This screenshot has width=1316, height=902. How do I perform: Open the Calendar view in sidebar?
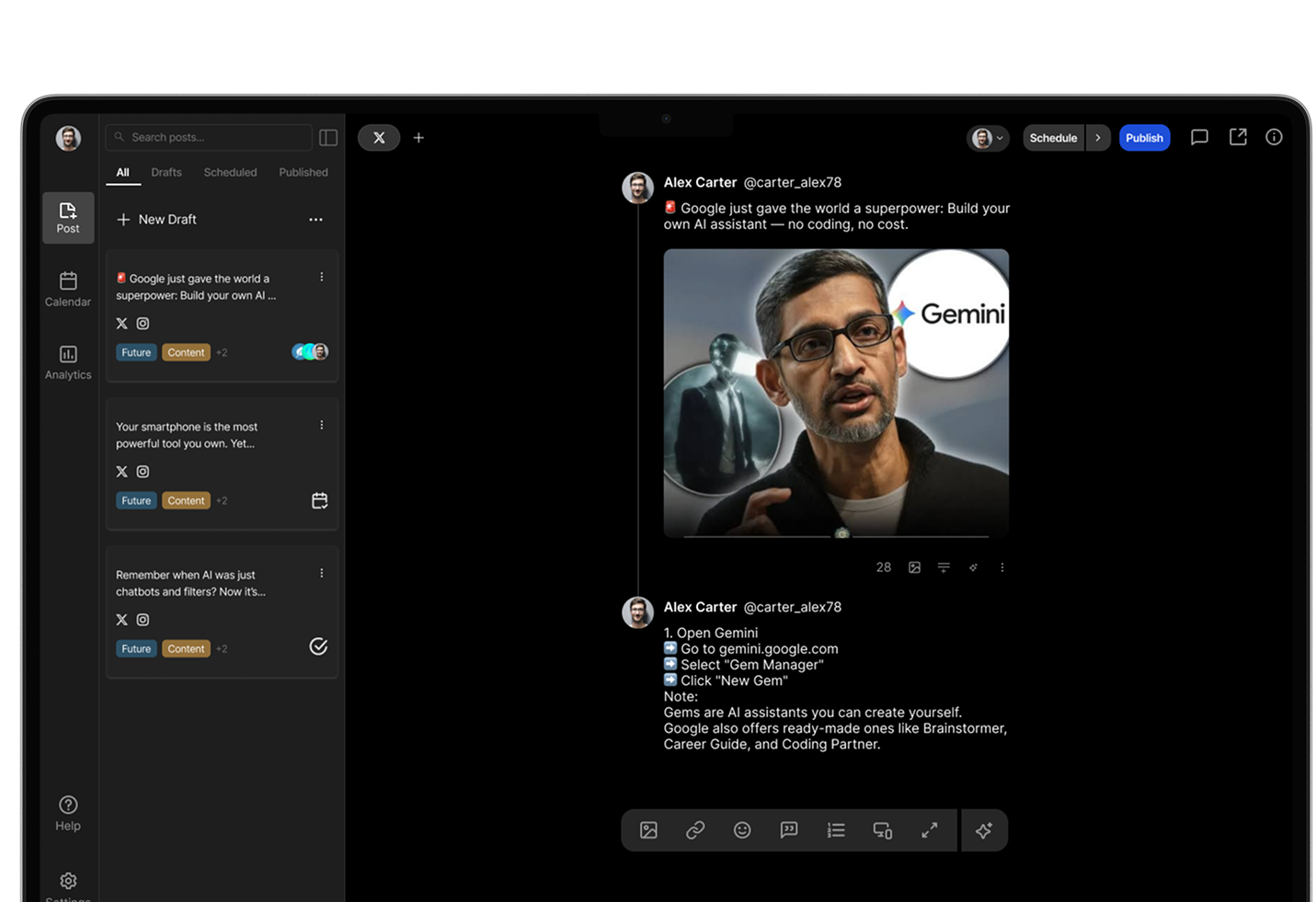point(68,289)
